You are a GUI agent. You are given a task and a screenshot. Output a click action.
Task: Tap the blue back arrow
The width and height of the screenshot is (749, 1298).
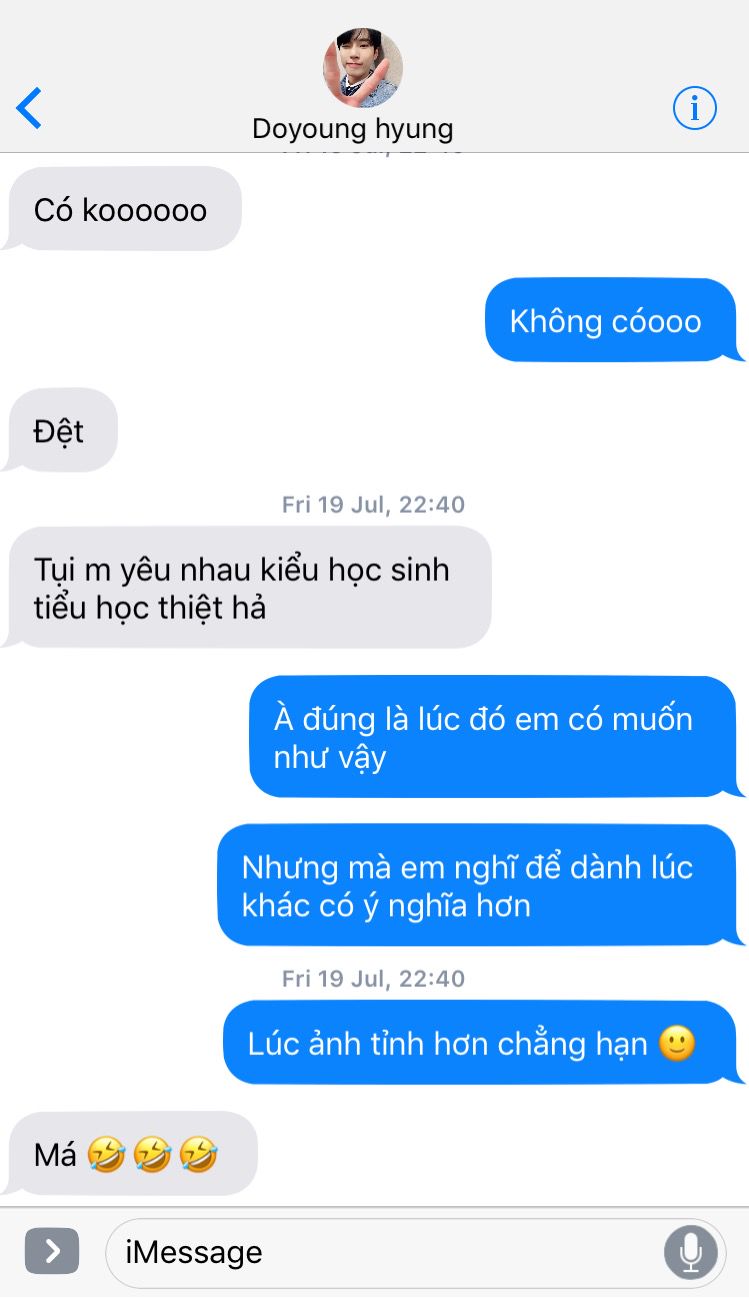pos(29,108)
